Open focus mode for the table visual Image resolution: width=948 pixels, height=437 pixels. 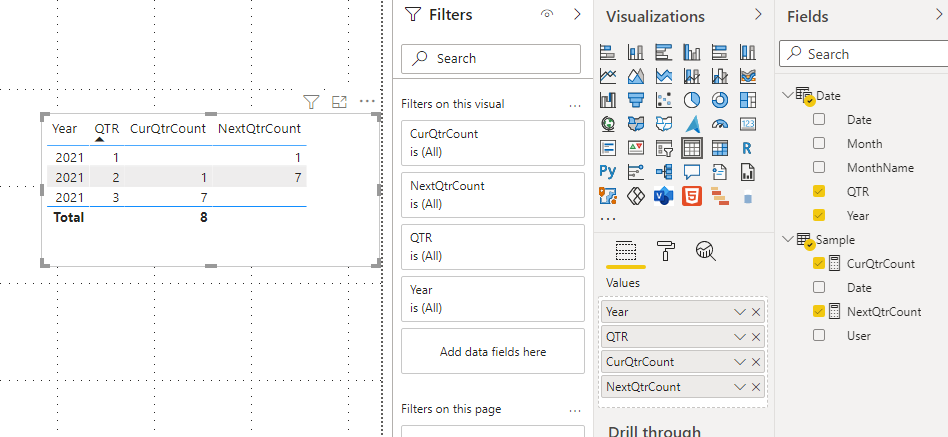[x=339, y=102]
